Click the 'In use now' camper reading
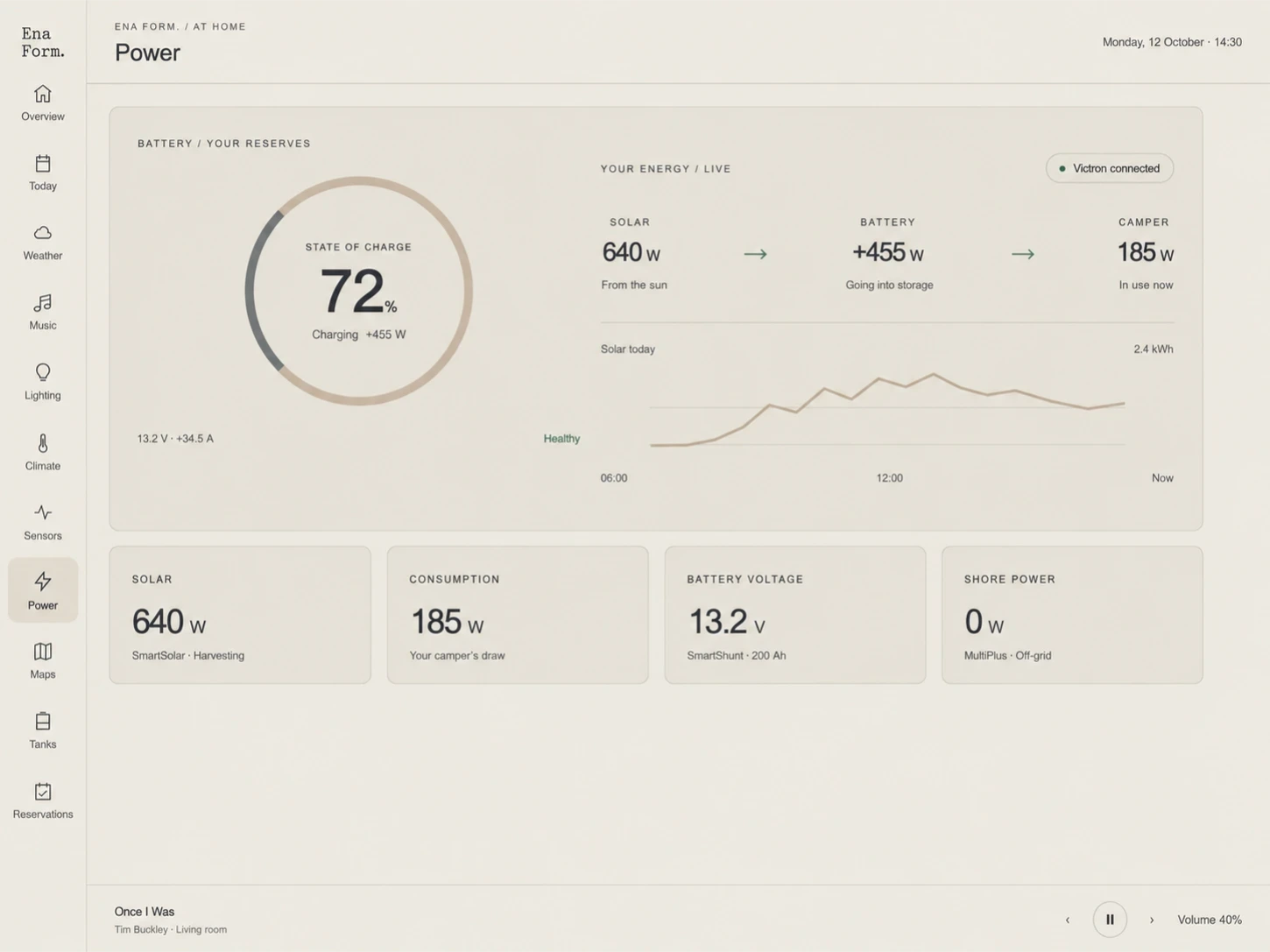This screenshot has width=1270, height=952. tap(1146, 285)
